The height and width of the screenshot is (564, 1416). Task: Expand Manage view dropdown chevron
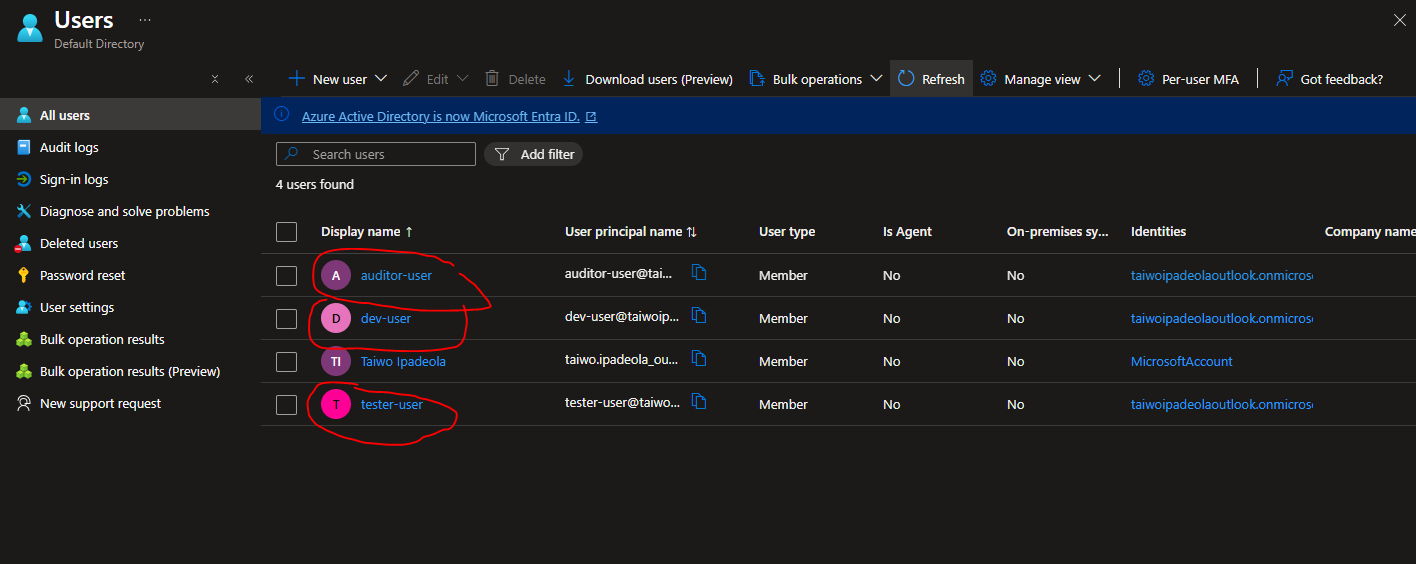1094,79
